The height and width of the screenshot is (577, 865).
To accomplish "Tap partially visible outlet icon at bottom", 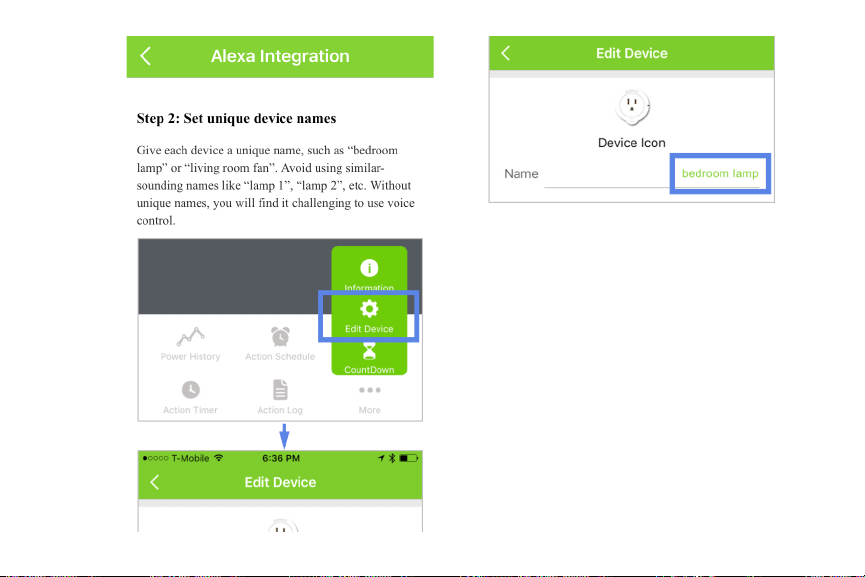I will (282, 525).
